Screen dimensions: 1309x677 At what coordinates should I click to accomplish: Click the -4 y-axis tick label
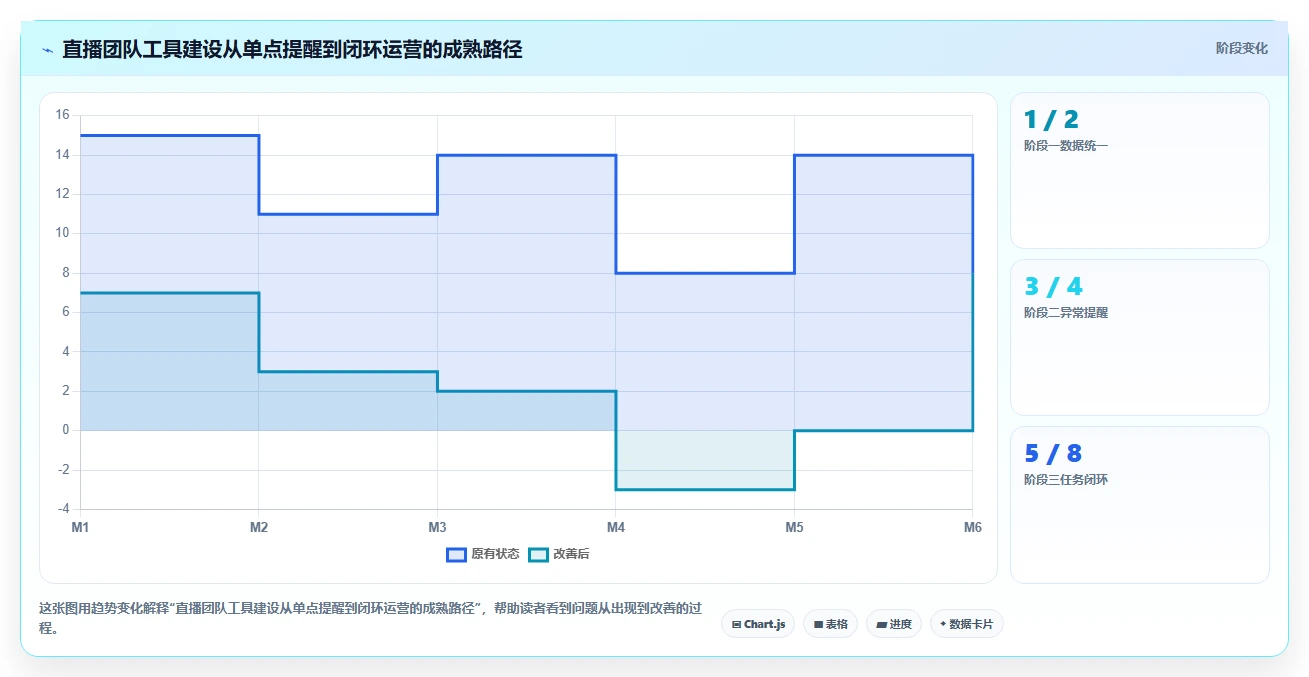(x=62, y=509)
